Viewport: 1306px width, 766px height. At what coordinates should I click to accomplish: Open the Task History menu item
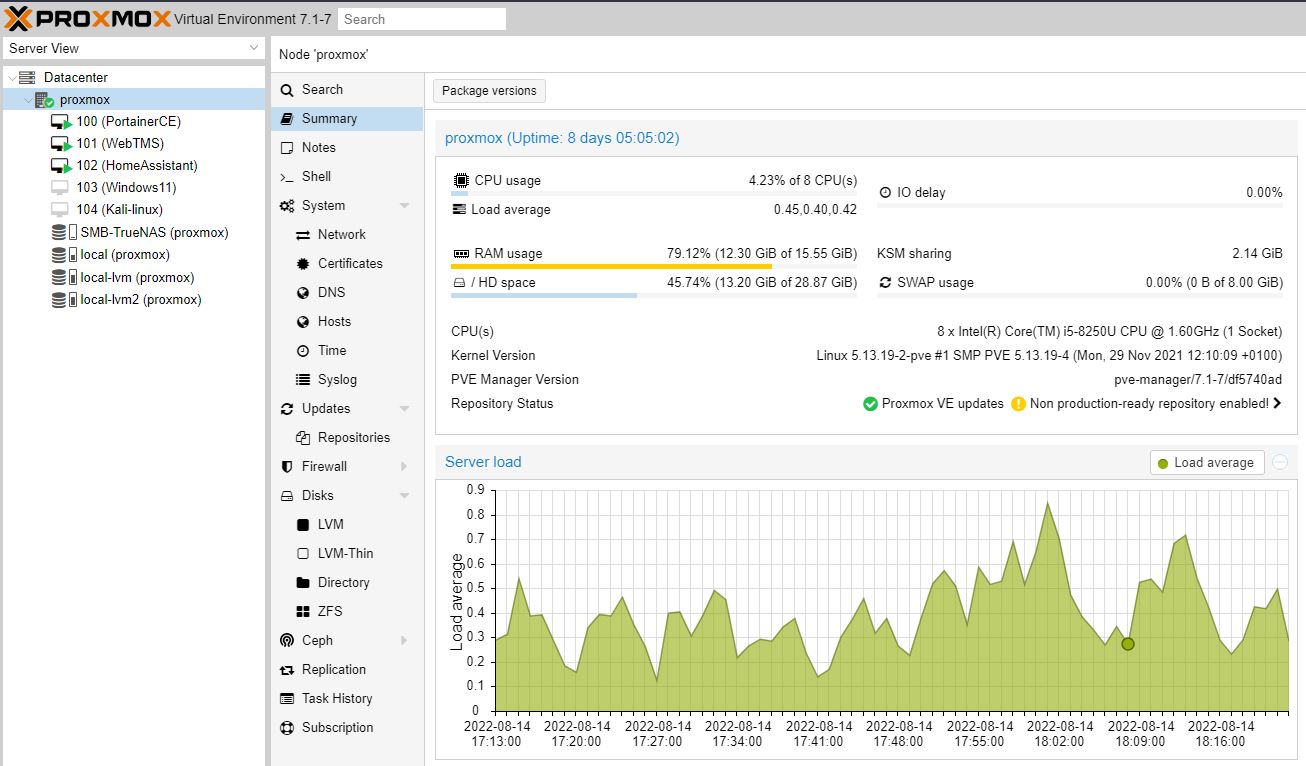click(347, 698)
